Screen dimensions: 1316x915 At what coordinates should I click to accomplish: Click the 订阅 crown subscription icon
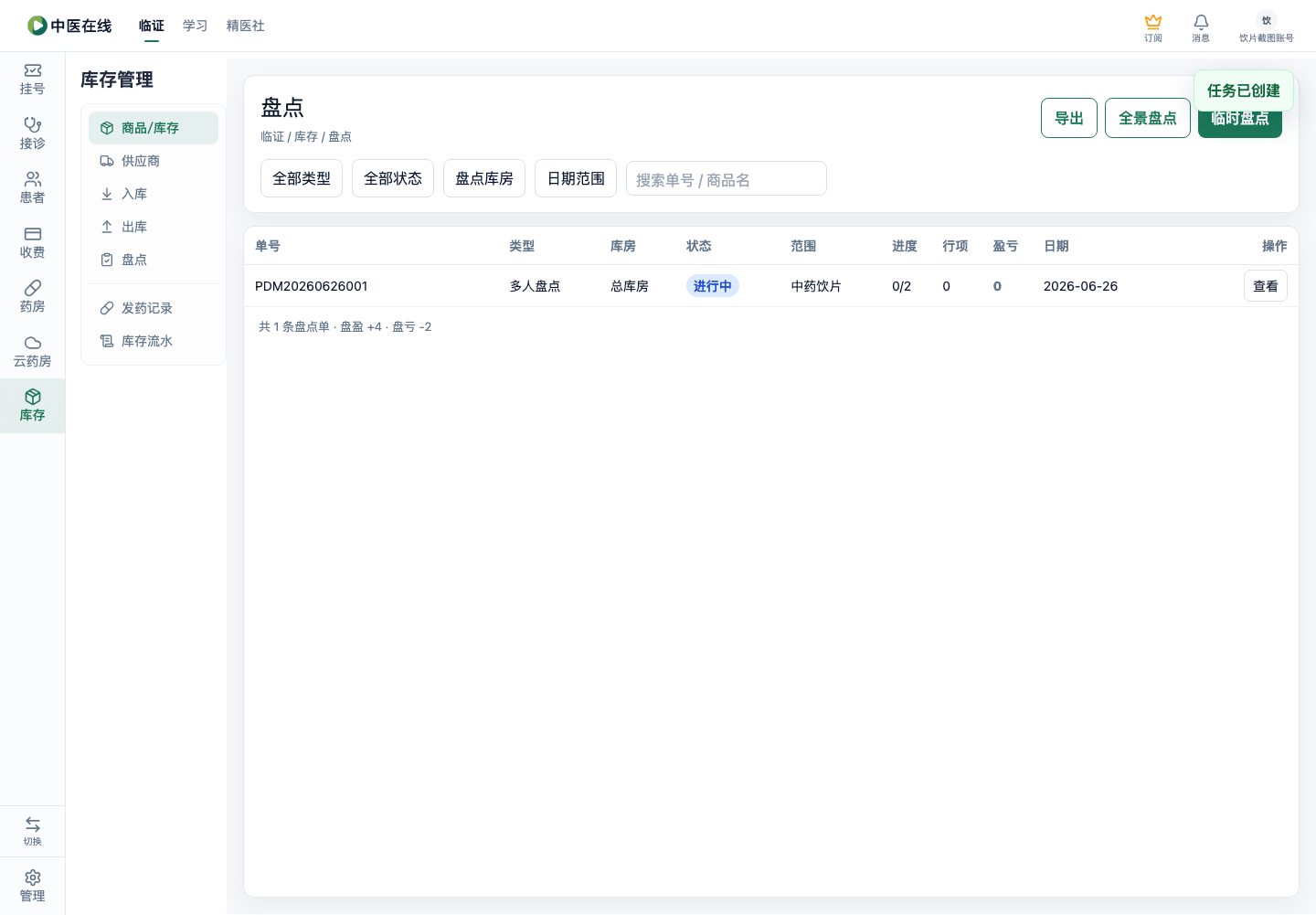(x=1153, y=21)
